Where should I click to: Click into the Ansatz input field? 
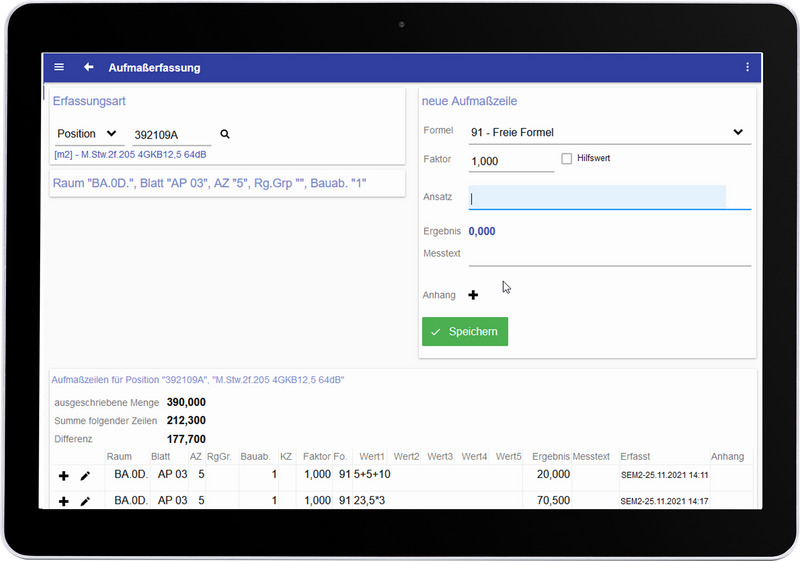click(597, 198)
